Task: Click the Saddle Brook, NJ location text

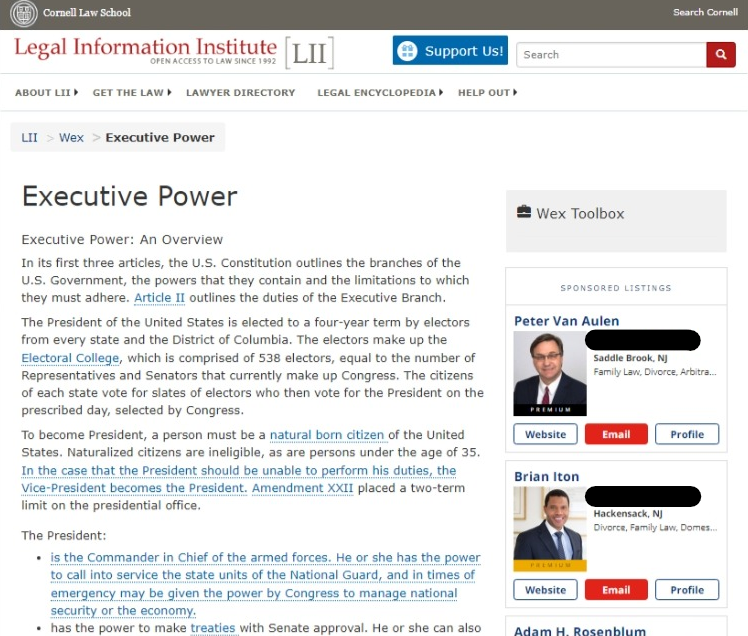Action: [630, 358]
